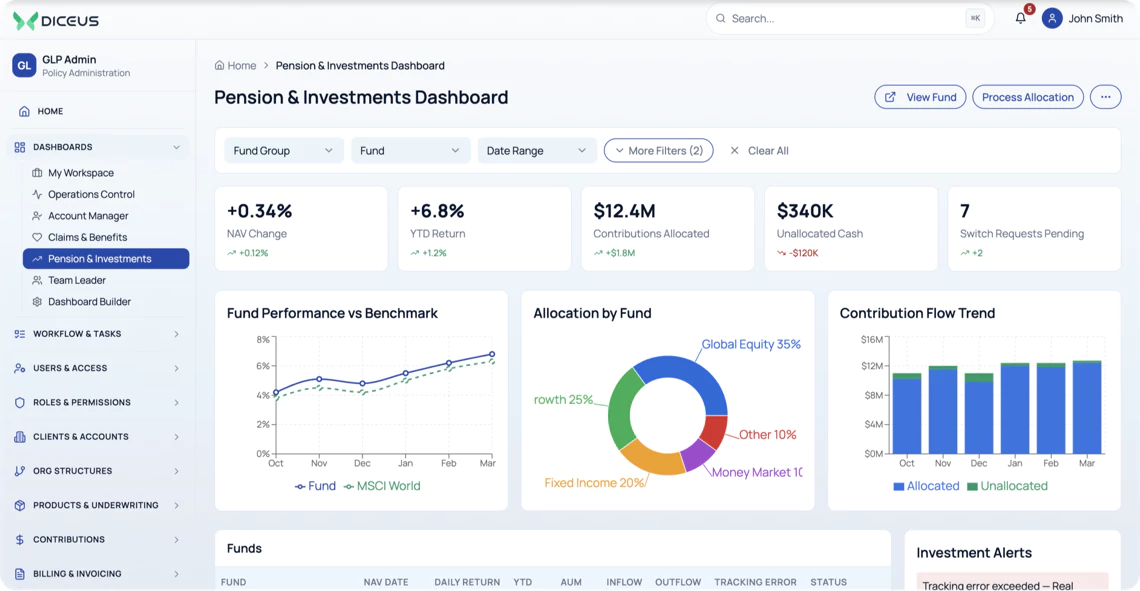Click the My Workspace briefcase icon

pyautogui.click(x=37, y=173)
